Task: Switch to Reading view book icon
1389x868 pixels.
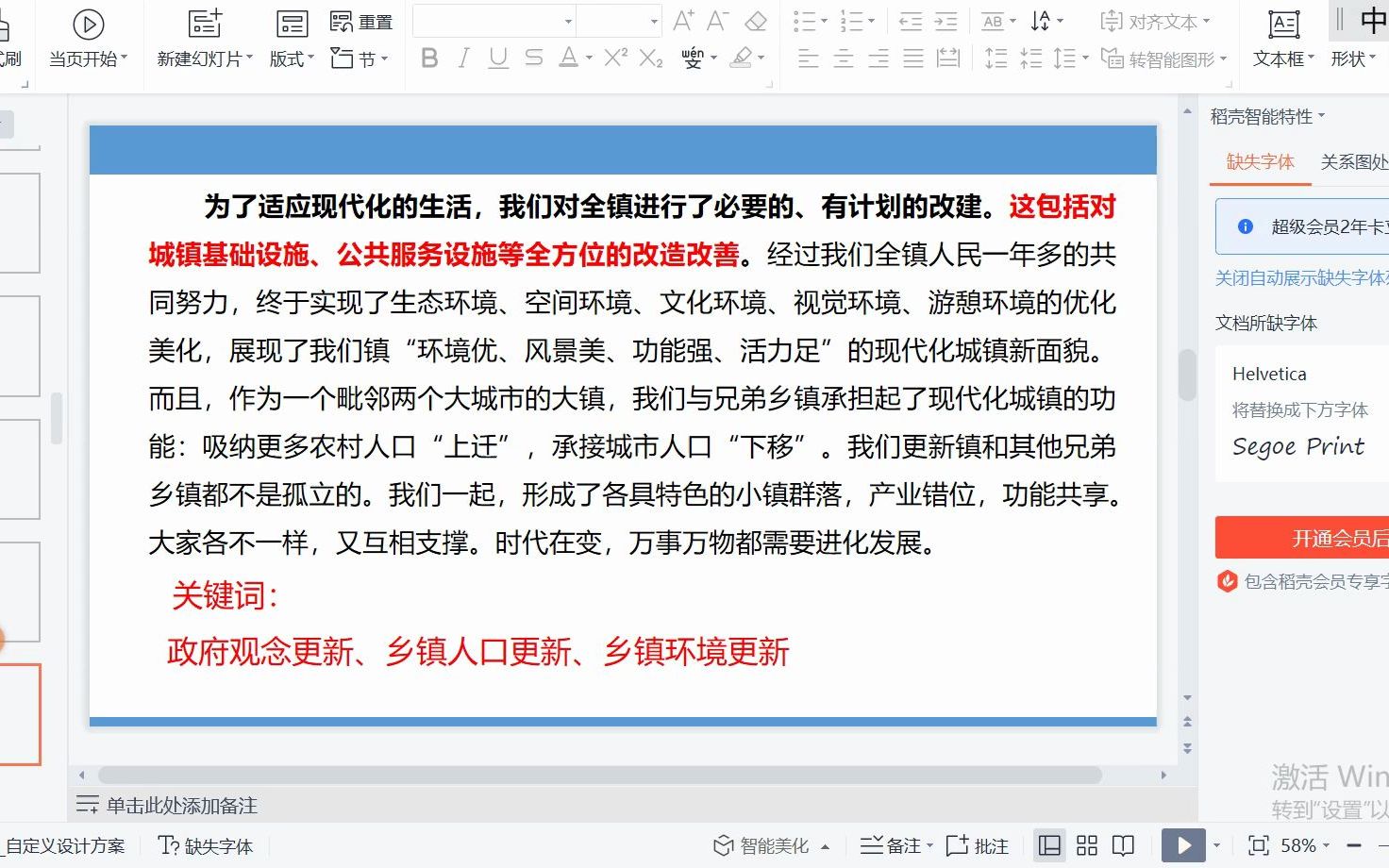Action: (1123, 845)
